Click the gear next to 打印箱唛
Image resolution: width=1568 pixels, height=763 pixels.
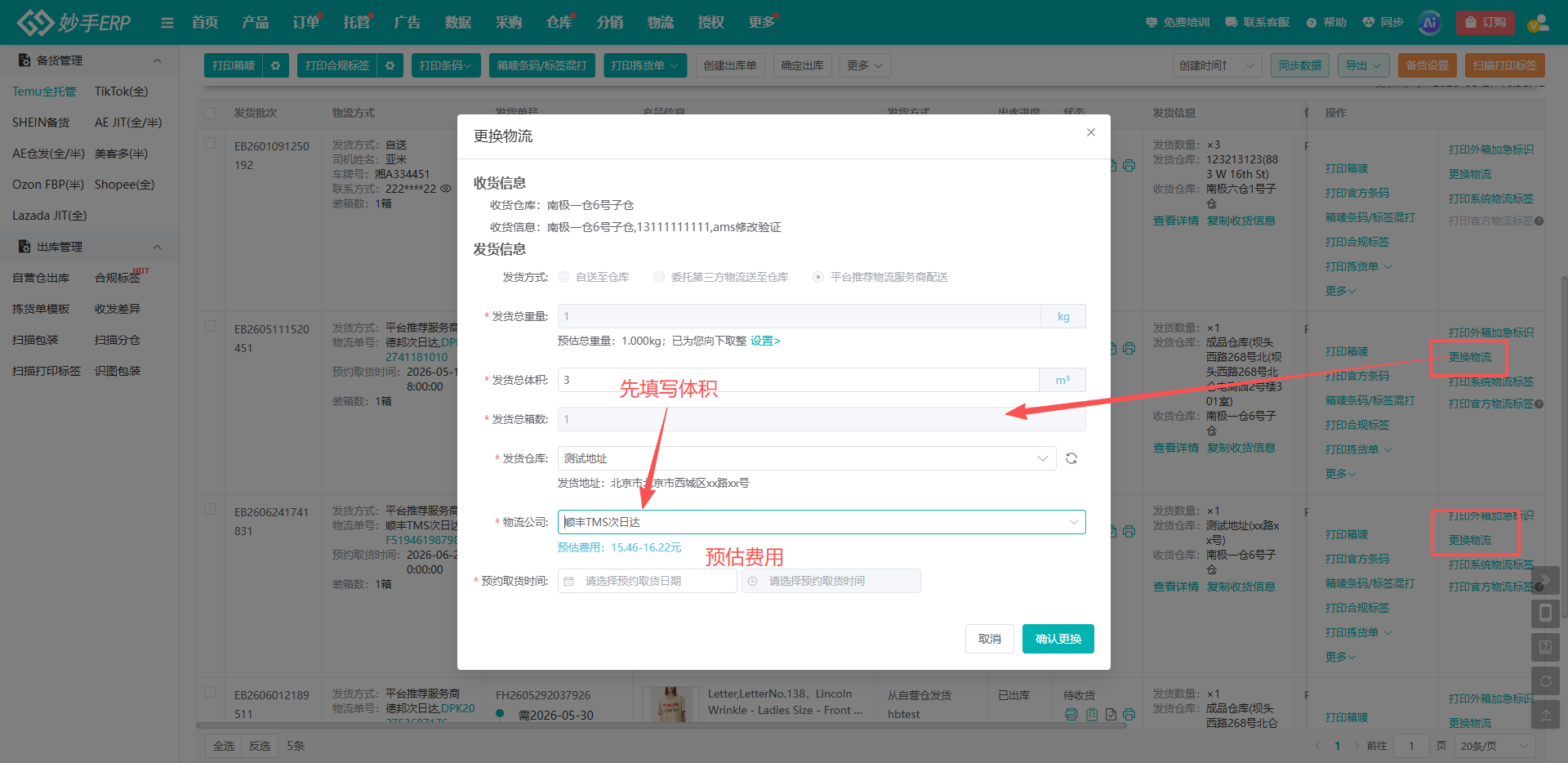[x=276, y=65]
